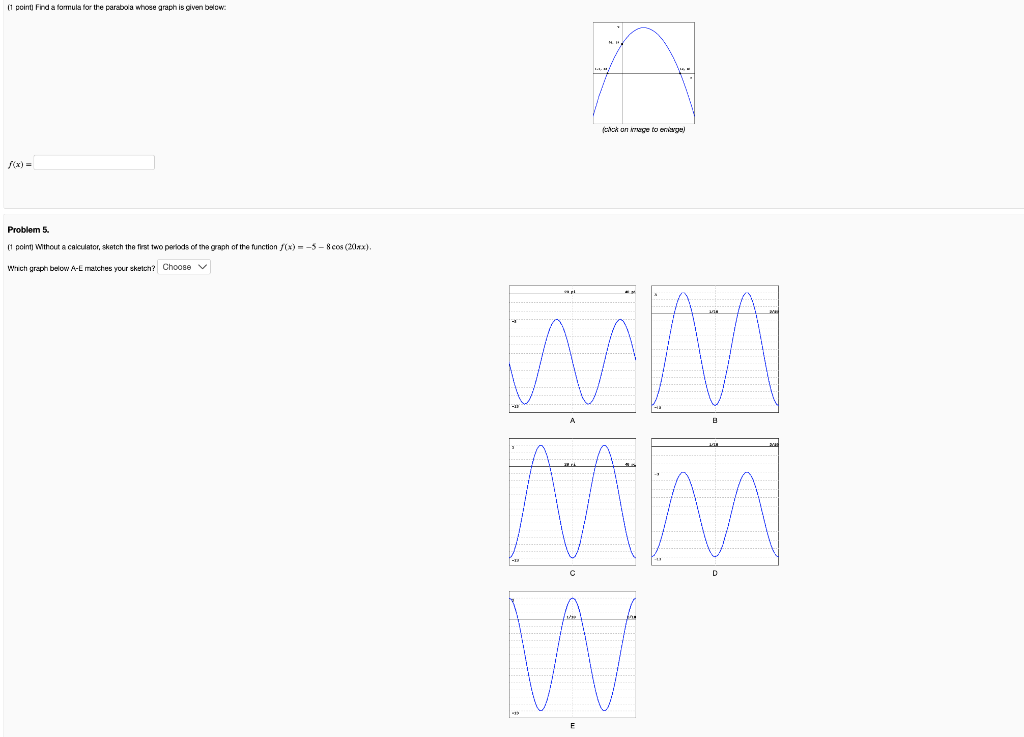Click the f(x) = label beside the answer box

tap(17, 162)
